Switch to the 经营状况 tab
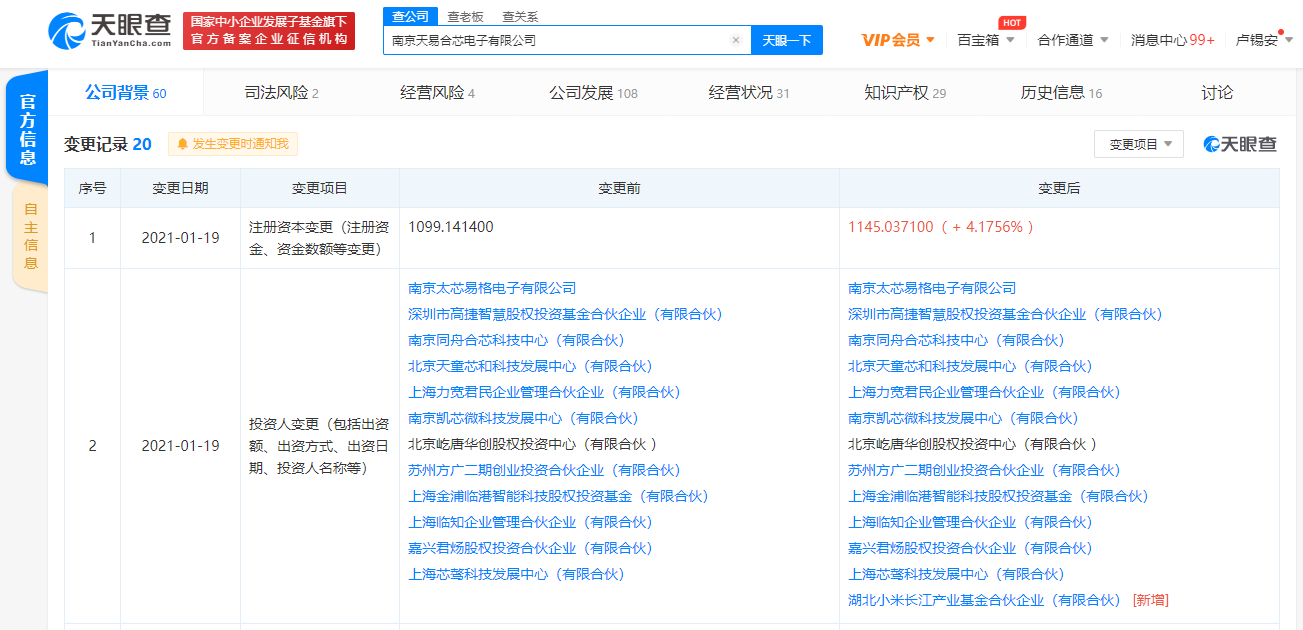Image resolution: width=1303 pixels, height=630 pixels. pyautogui.click(x=748, y=93)
